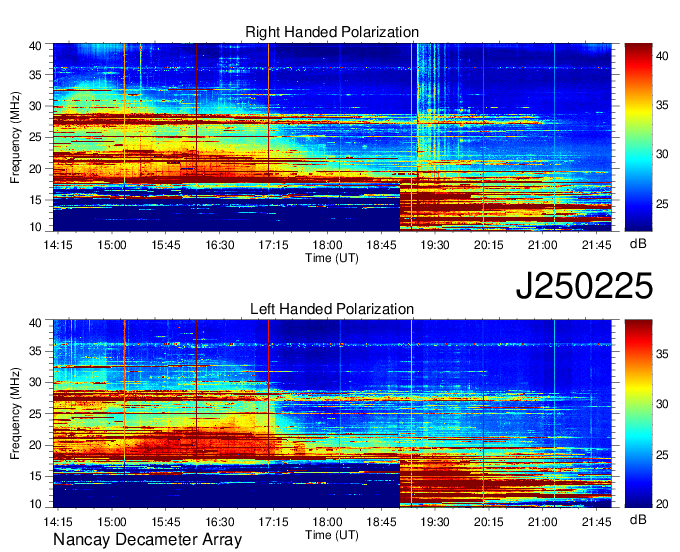Viewport: 680px width, 552px height.
Task: Click the 15 MHz tick of Left Handed plot
Action: coord(36,476)
